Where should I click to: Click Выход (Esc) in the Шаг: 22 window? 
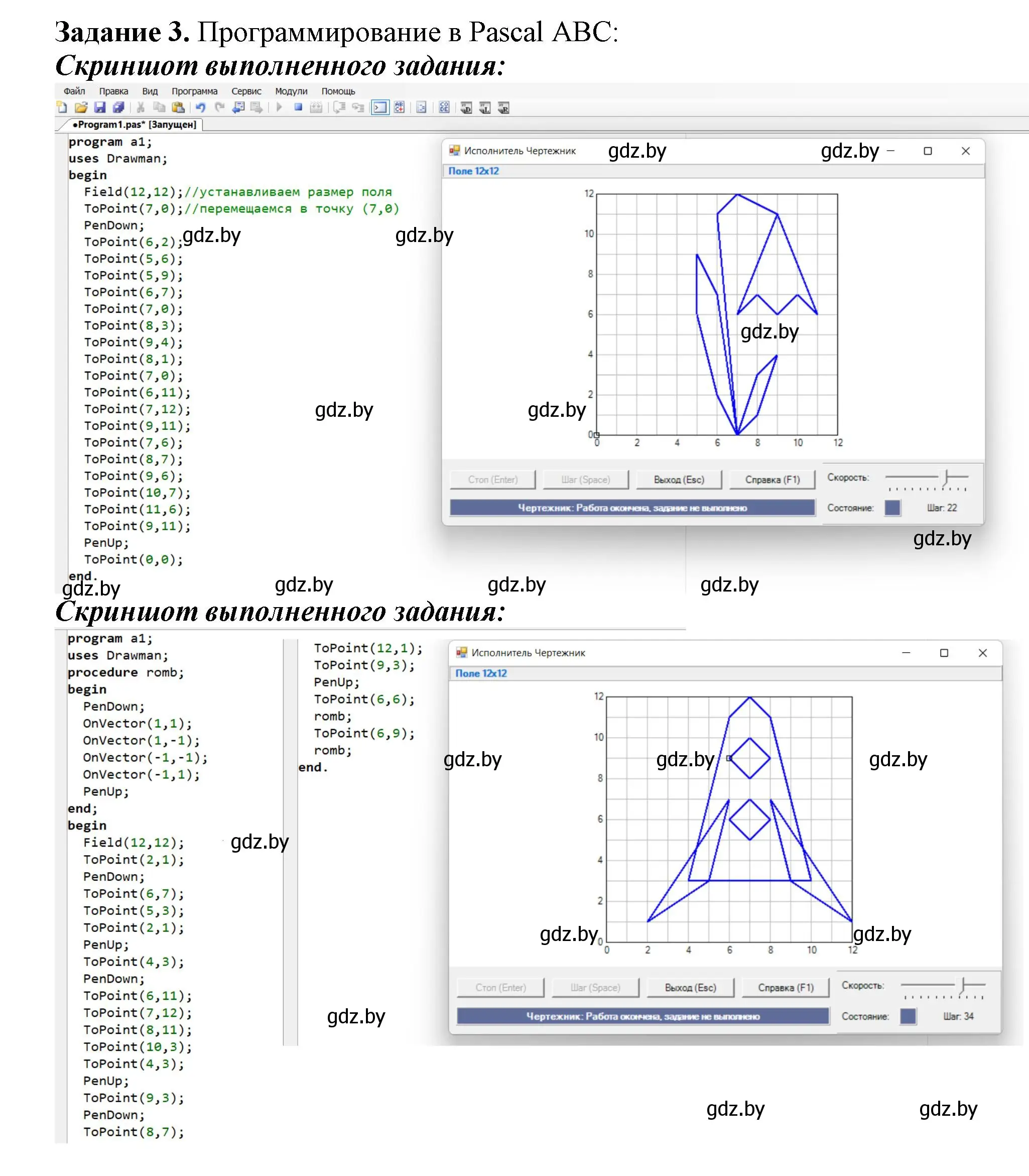[679, 480]
